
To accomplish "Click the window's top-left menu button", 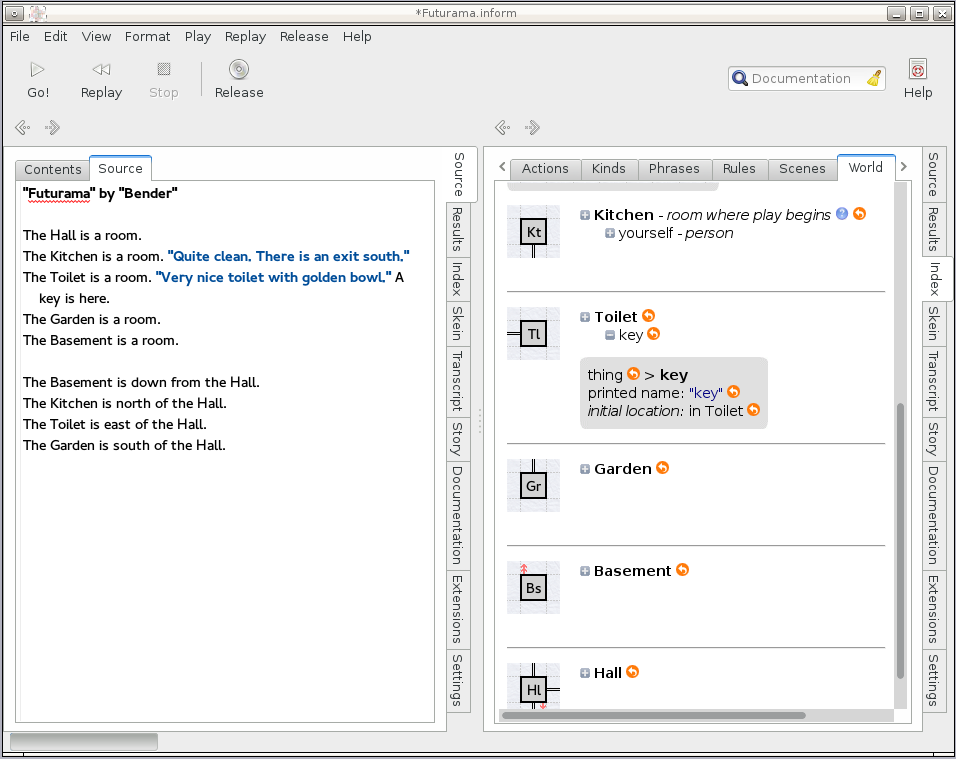I will click(x=15, y=13).
